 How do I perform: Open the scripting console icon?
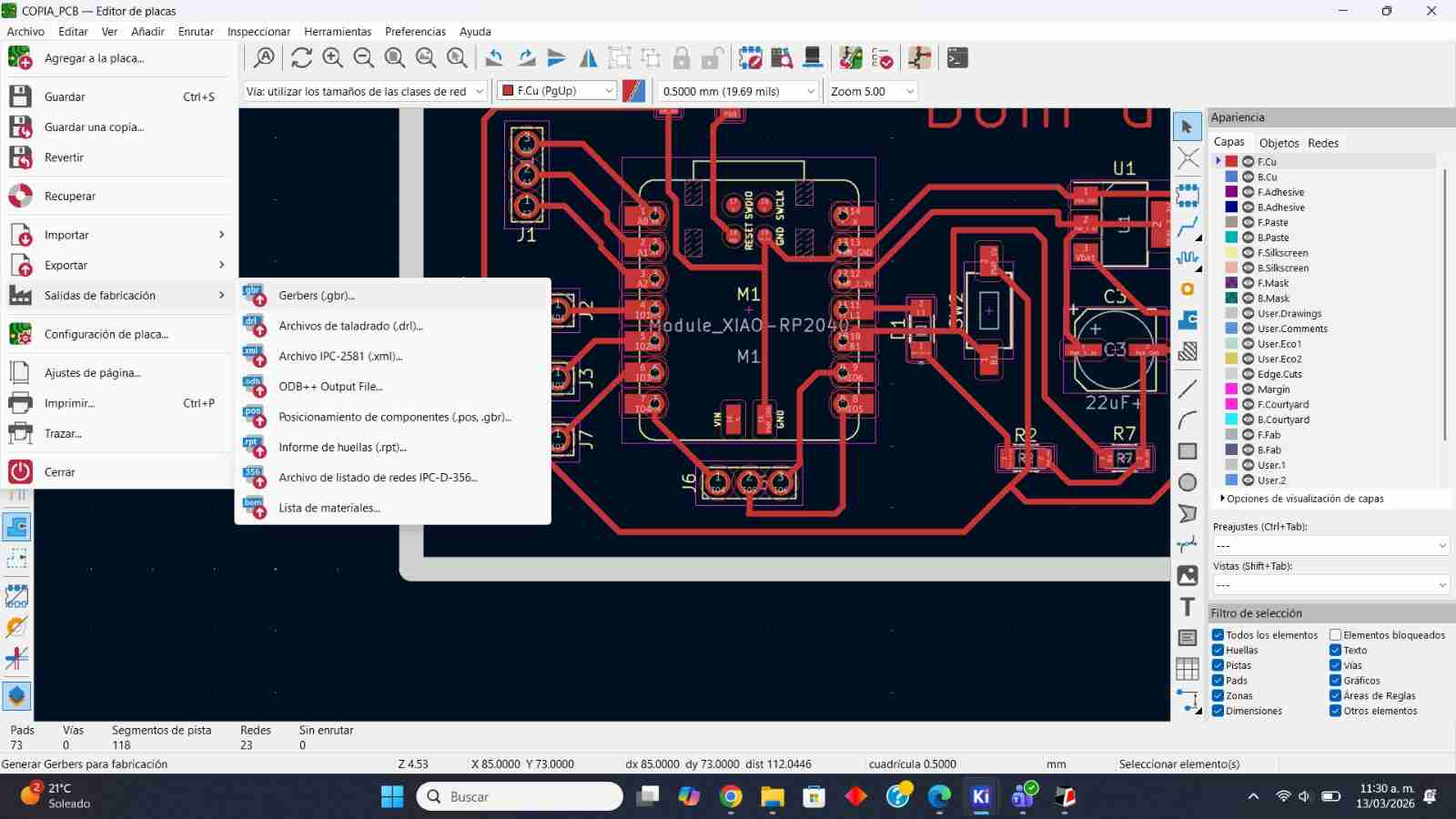[957, 58]
